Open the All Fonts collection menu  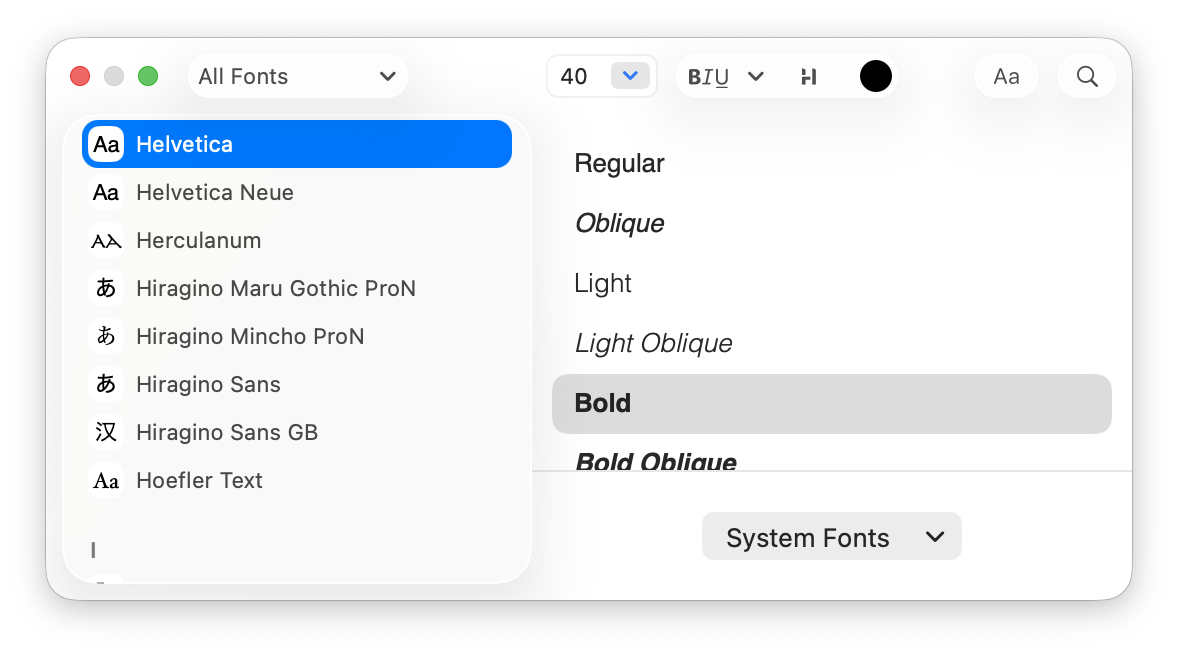point(297,76)
